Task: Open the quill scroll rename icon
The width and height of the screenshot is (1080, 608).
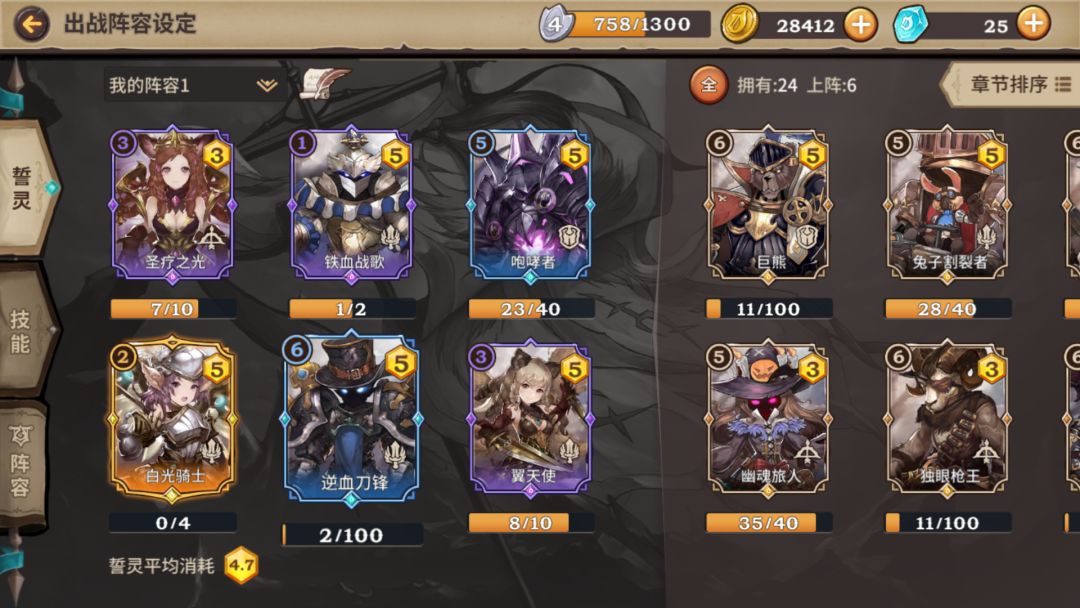Action: point(324,83)
